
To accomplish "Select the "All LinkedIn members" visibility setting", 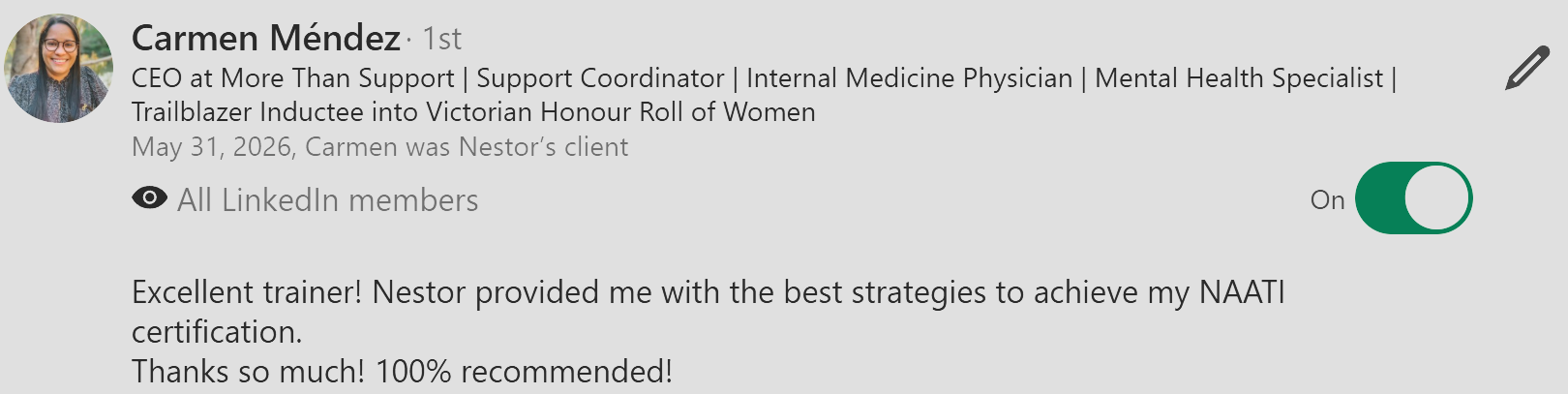I will [x=327, y=200].
